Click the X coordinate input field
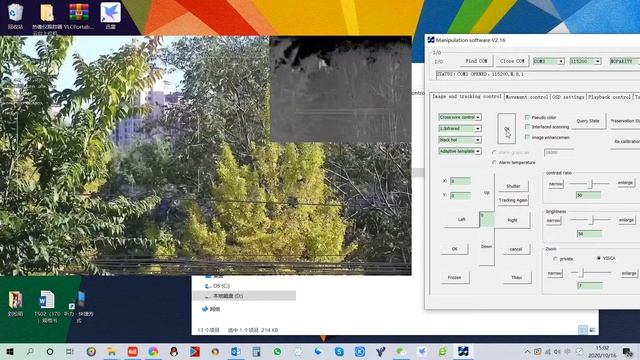This screenshot has width=640, height=360. click(x=460, y=181)
